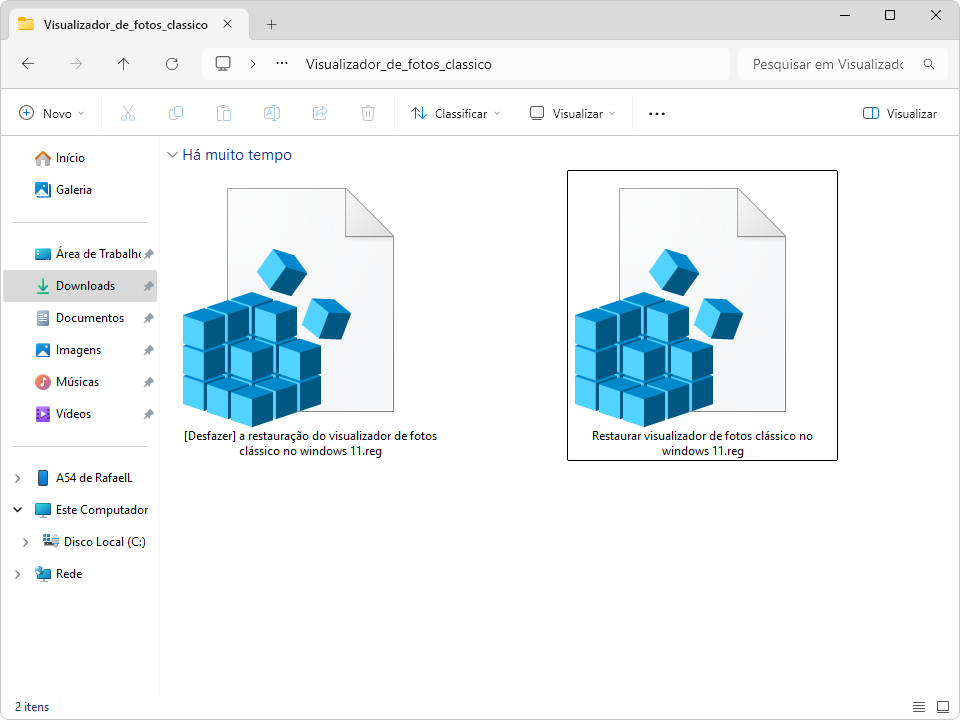The width and height of the screenshot is (960, 720).
Task: Click Visualizador_de_fotos_classico in address bar
Action: point(399,64)
